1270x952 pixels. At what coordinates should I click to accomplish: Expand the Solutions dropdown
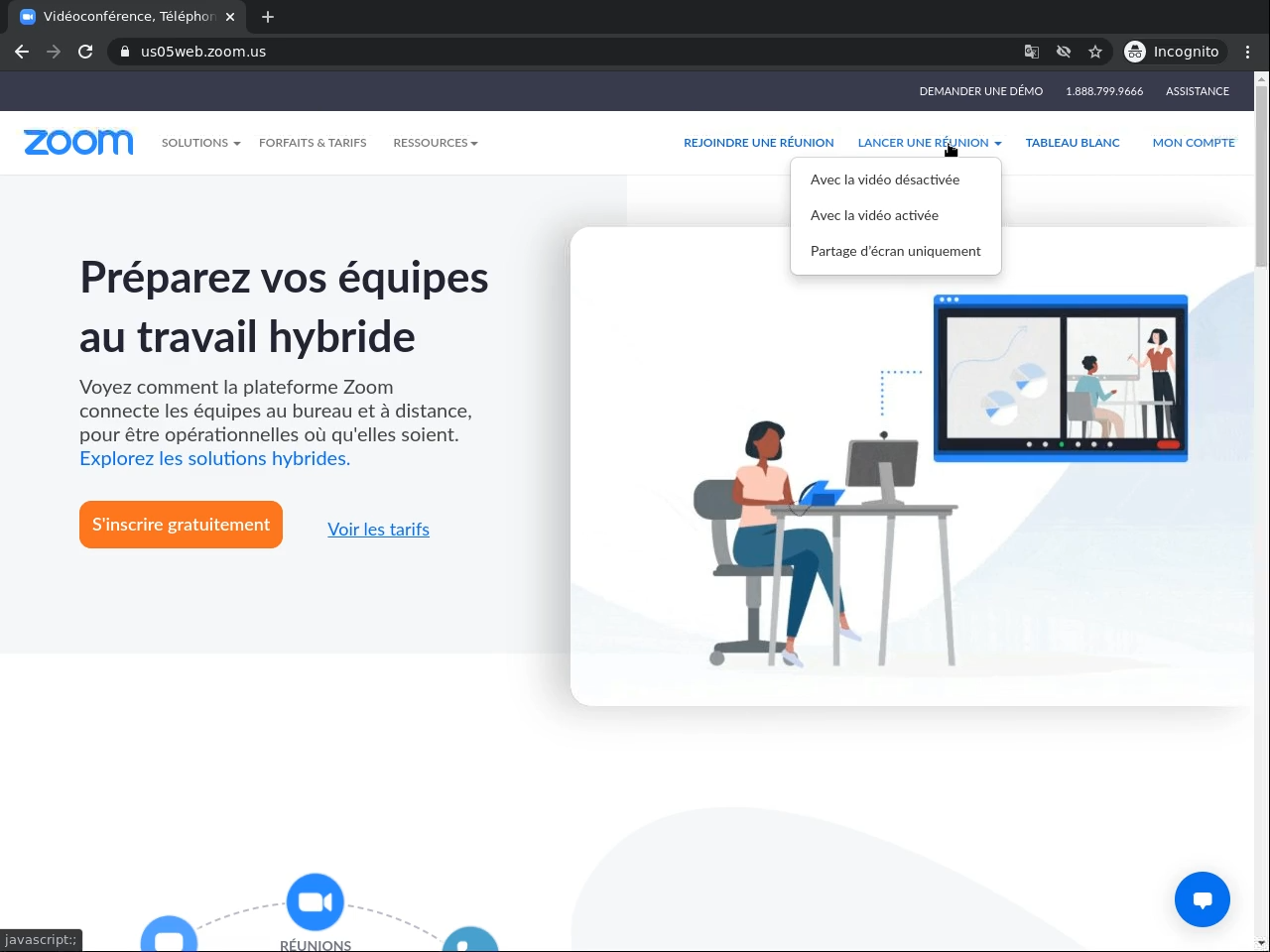tap(201, 143)
